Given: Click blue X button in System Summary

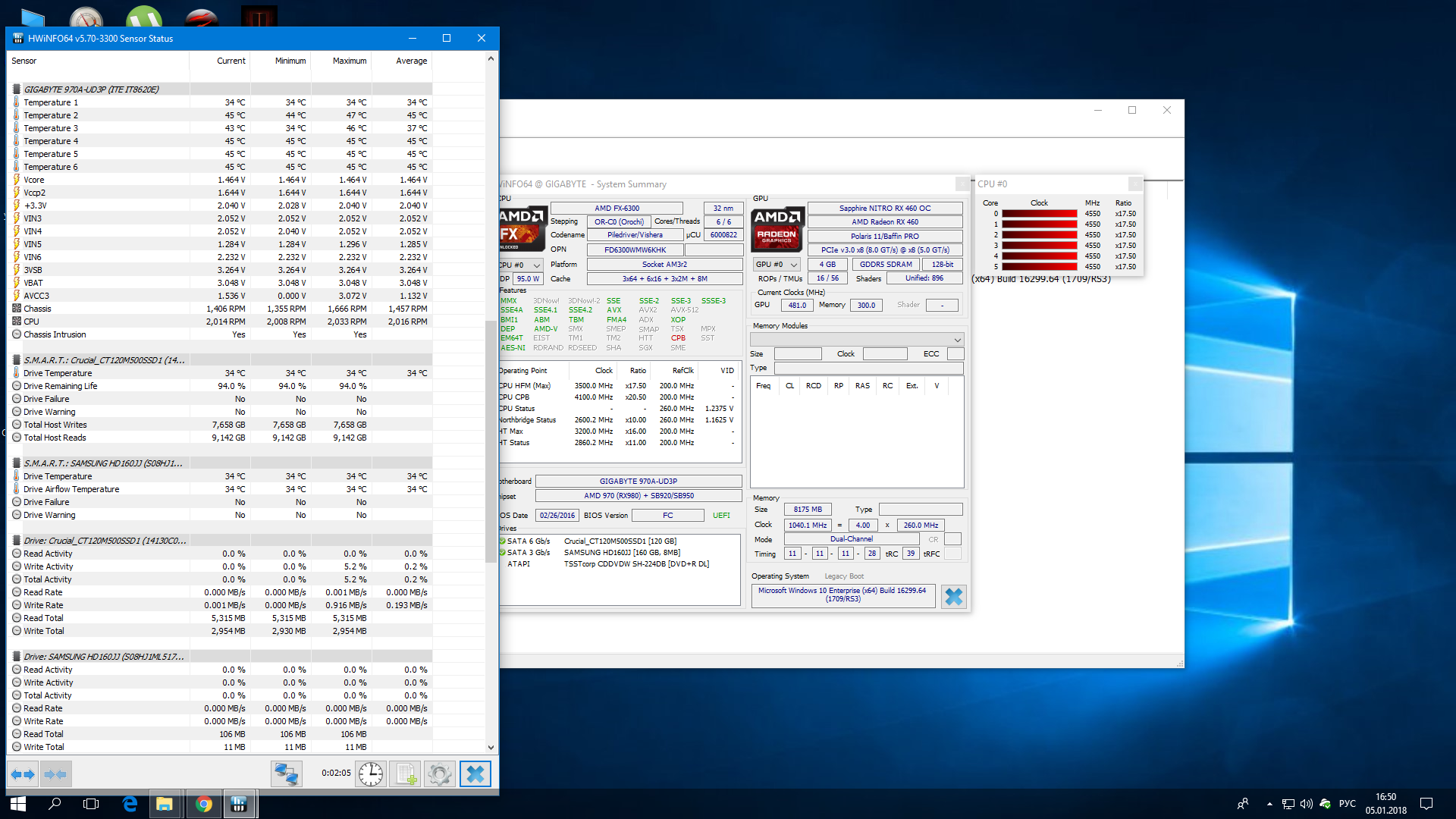Looking at the screenshot, I should (953, 597).
